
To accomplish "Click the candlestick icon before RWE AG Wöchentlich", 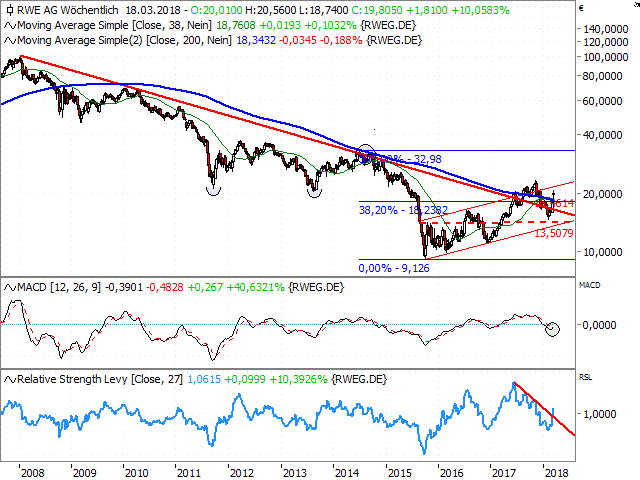I will [x=9, y=10].
